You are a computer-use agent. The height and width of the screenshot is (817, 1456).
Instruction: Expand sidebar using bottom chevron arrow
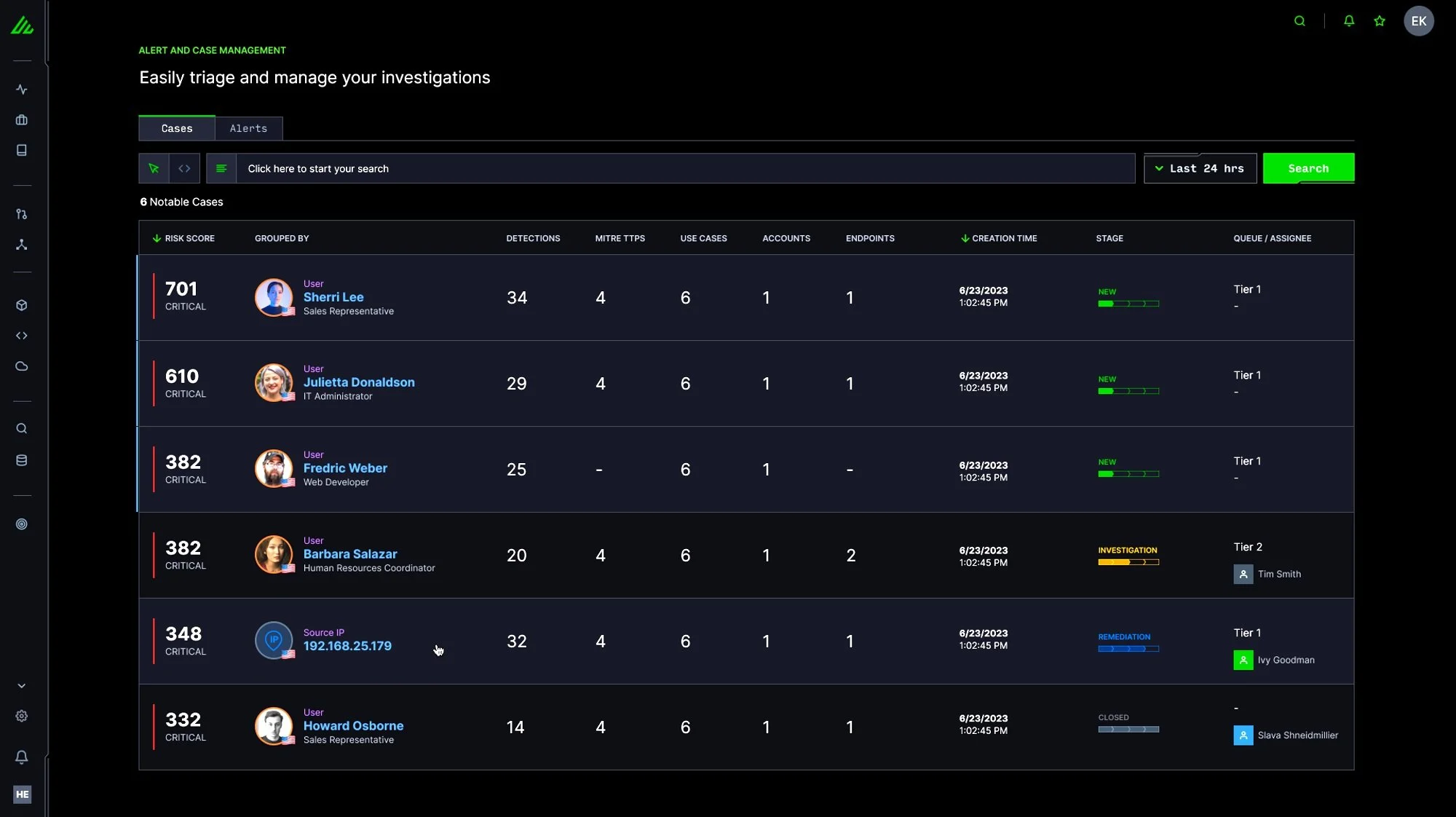(x=22, y=686)
